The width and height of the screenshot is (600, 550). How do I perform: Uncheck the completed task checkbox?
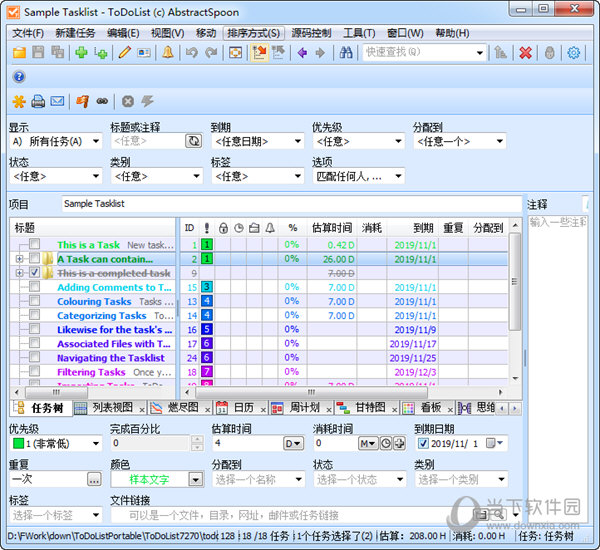click(x=35, y=273)
